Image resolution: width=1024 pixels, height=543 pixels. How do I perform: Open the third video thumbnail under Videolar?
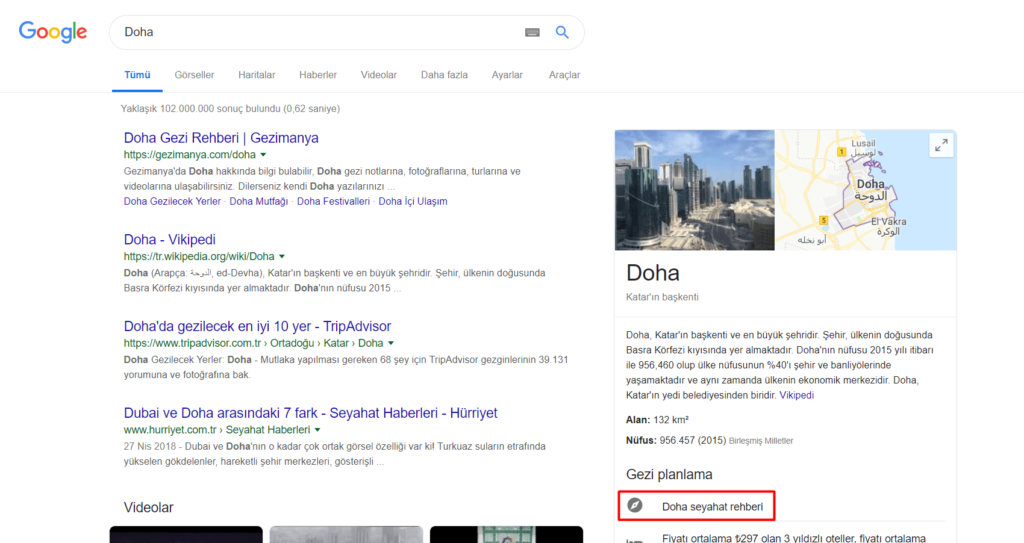(506, 535)
